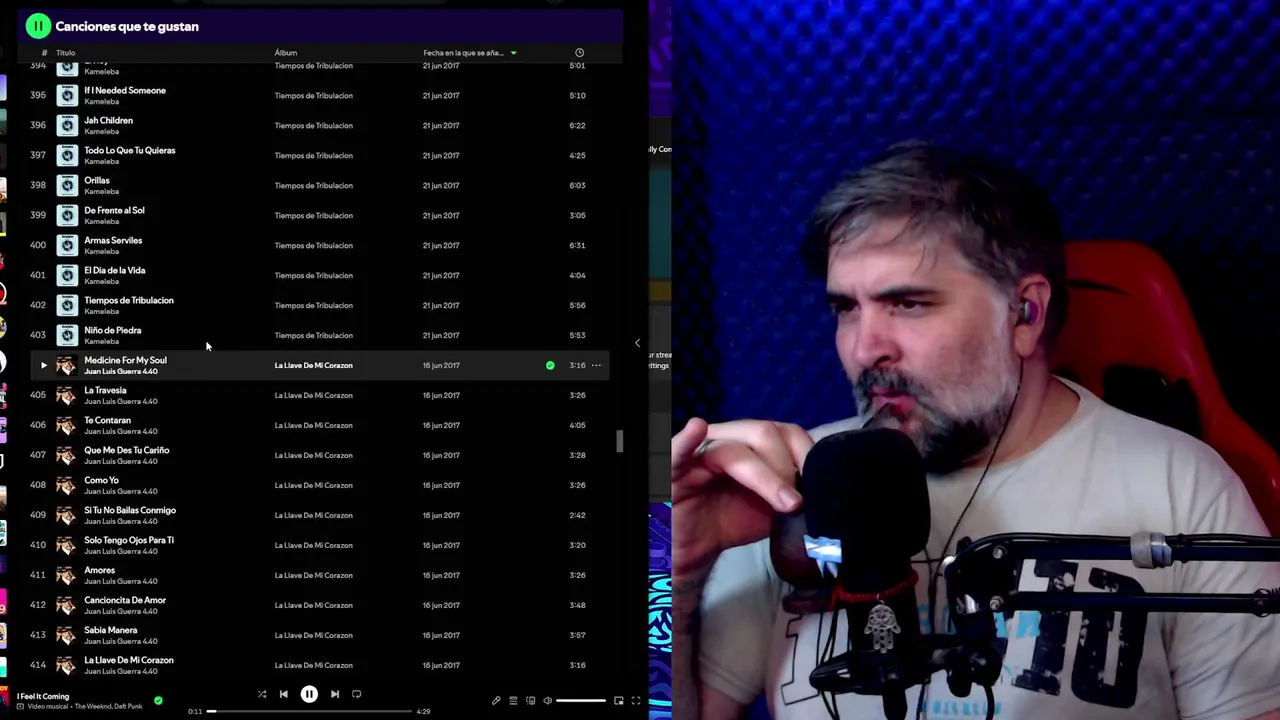Image resolution: width=1280 pixels, height=720 pixels.
Task: Open Juan Luis Guerra 4.40 under Te Contaran
Action: click(121, 431)
